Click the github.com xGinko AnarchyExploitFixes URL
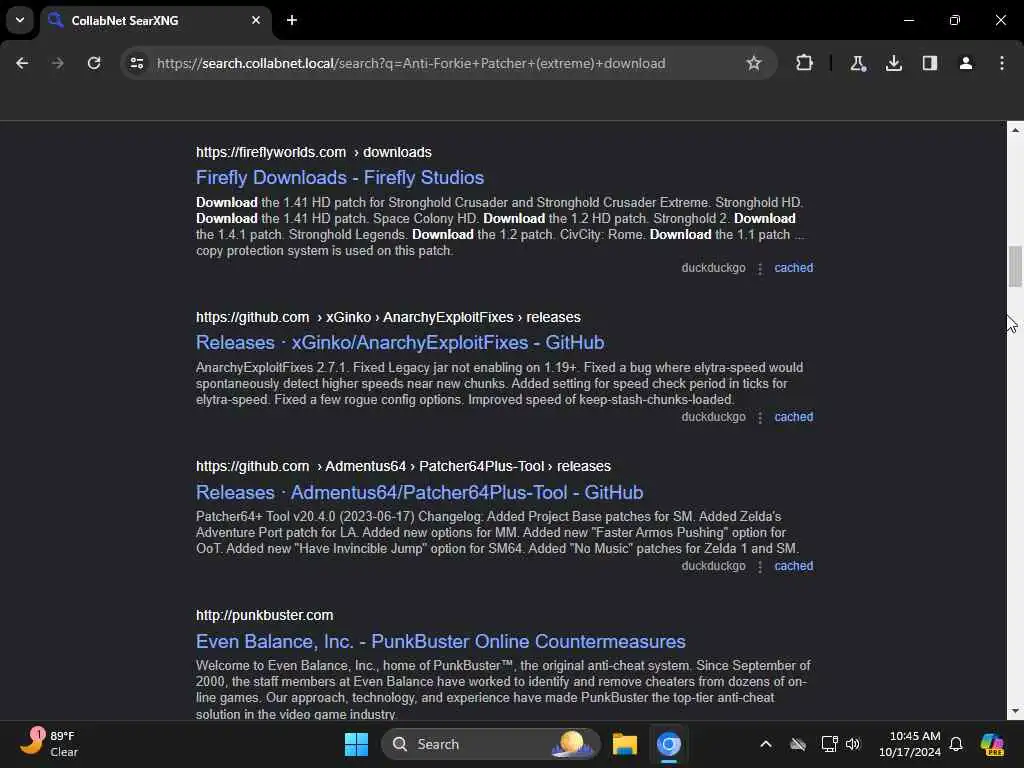 pos(388,317)
